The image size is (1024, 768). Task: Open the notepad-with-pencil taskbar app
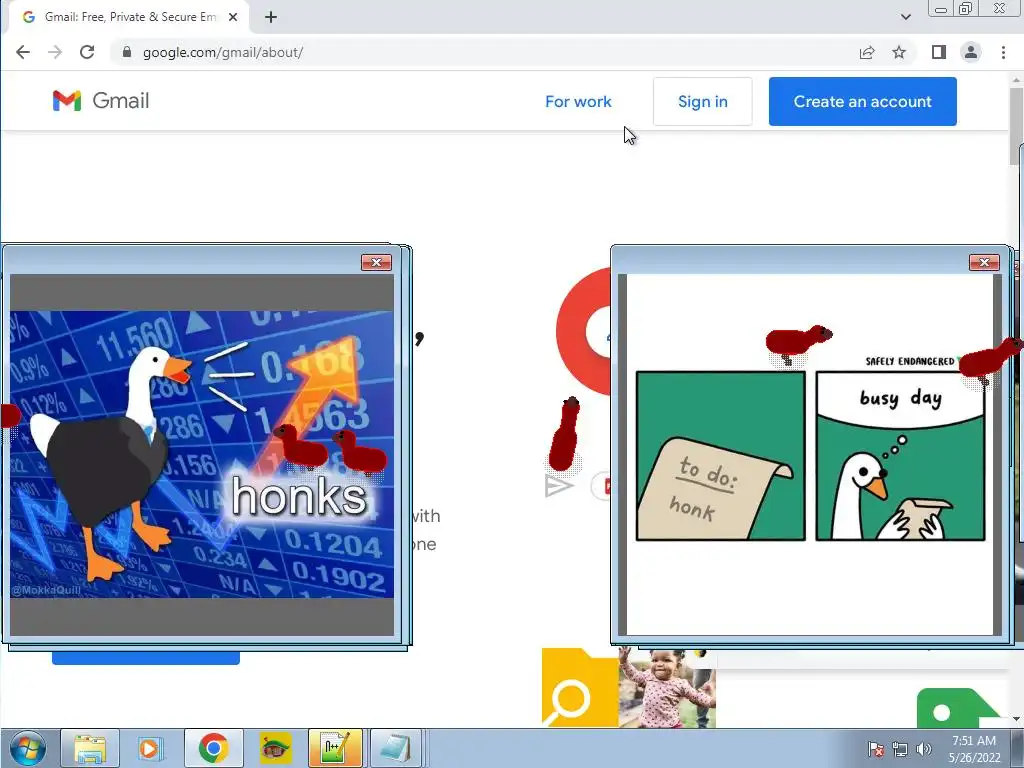tap(335, 748)
